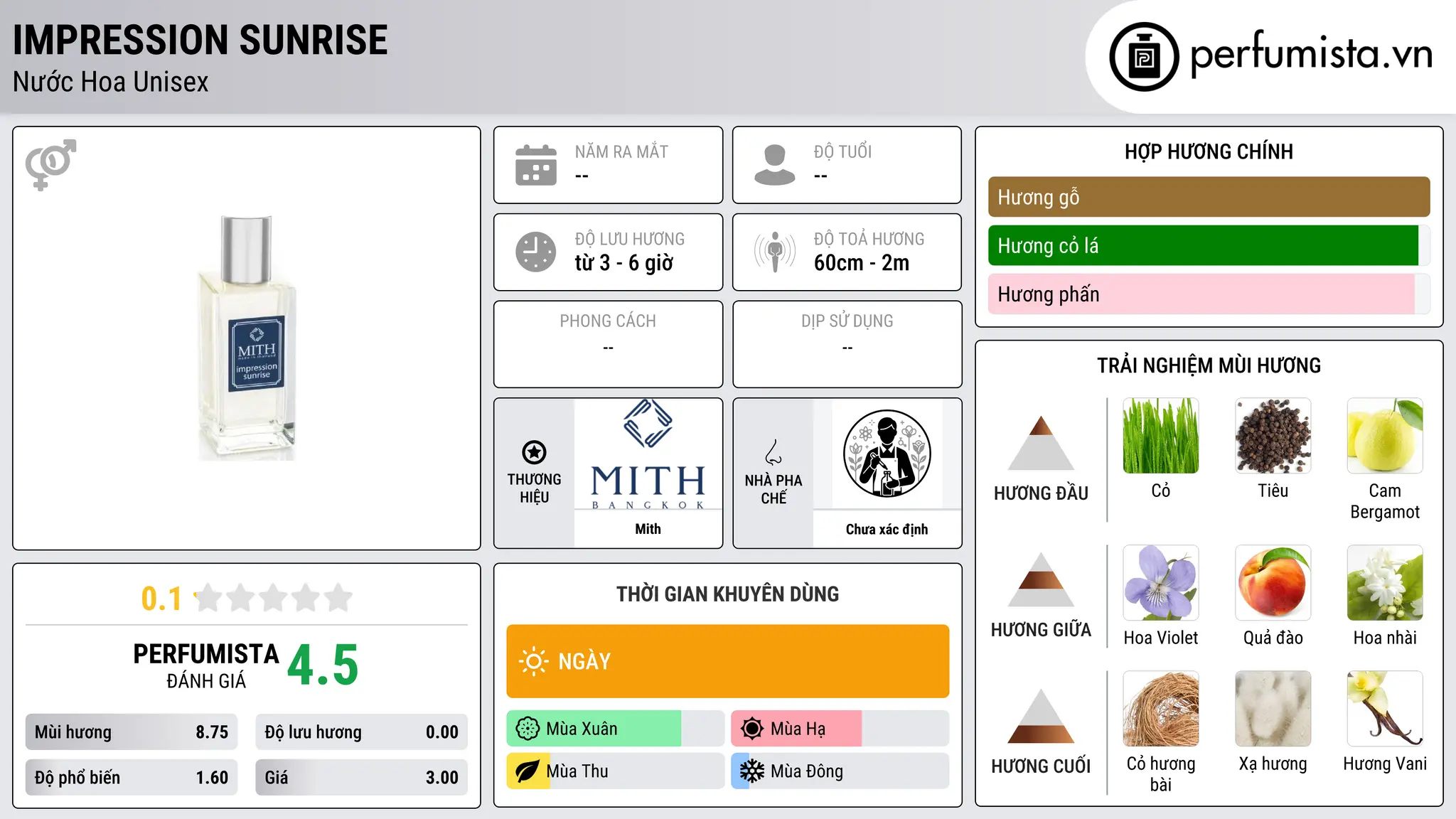The height and width of the screenshot is (819, 1456).
Task: Click the HỢP HƯƠNG CHÍNH heading
Action: click(x=1209, y=152)
